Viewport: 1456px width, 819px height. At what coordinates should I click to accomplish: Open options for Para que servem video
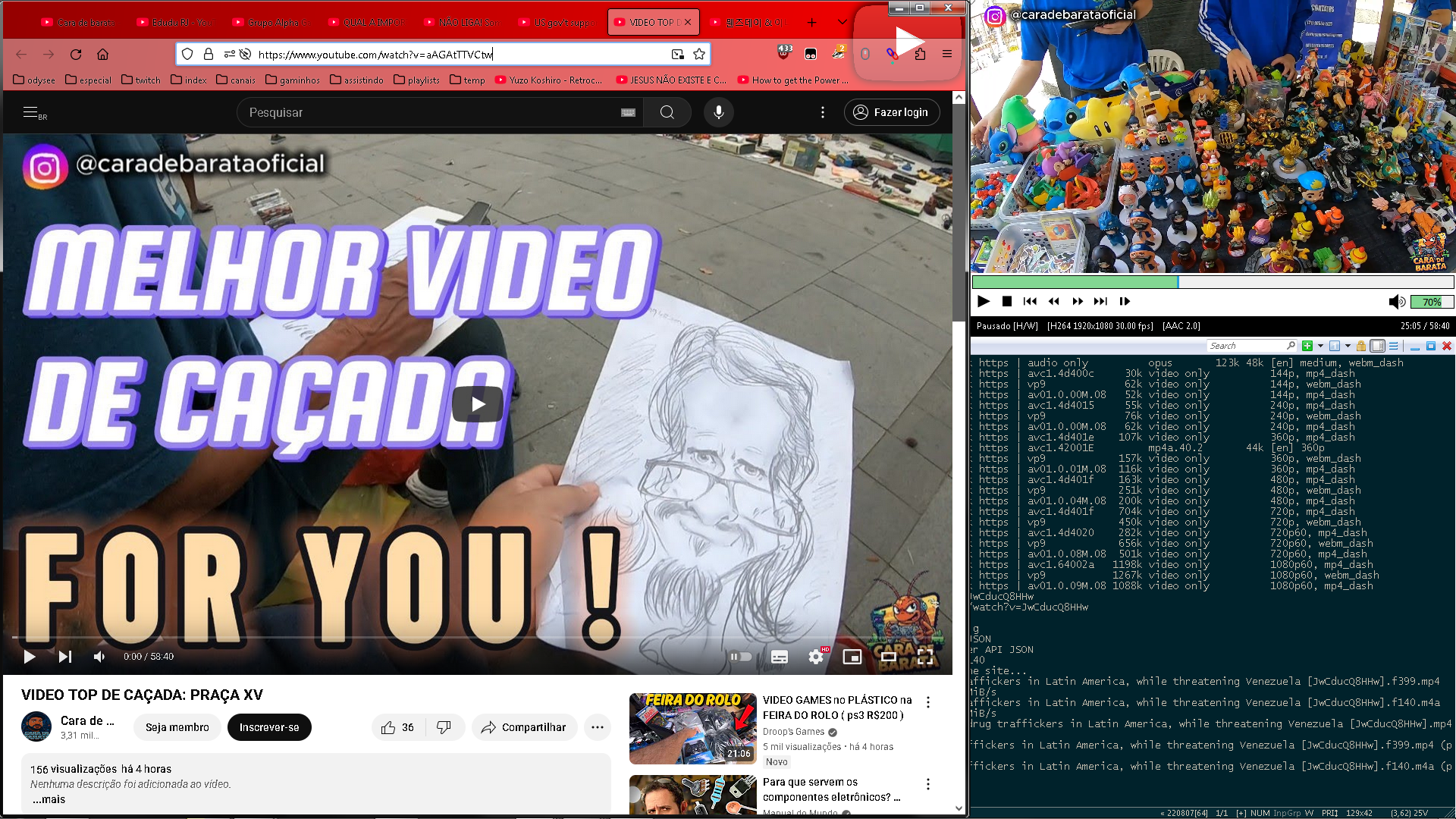coord(928,784)
